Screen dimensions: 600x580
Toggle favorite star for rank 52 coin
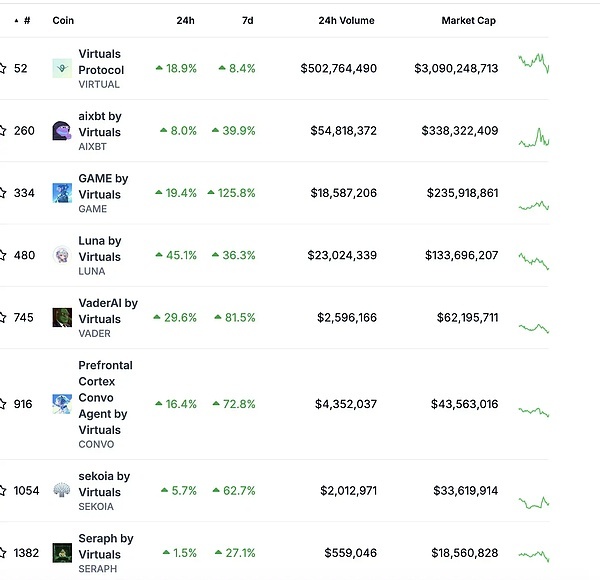tap(3, 68)
